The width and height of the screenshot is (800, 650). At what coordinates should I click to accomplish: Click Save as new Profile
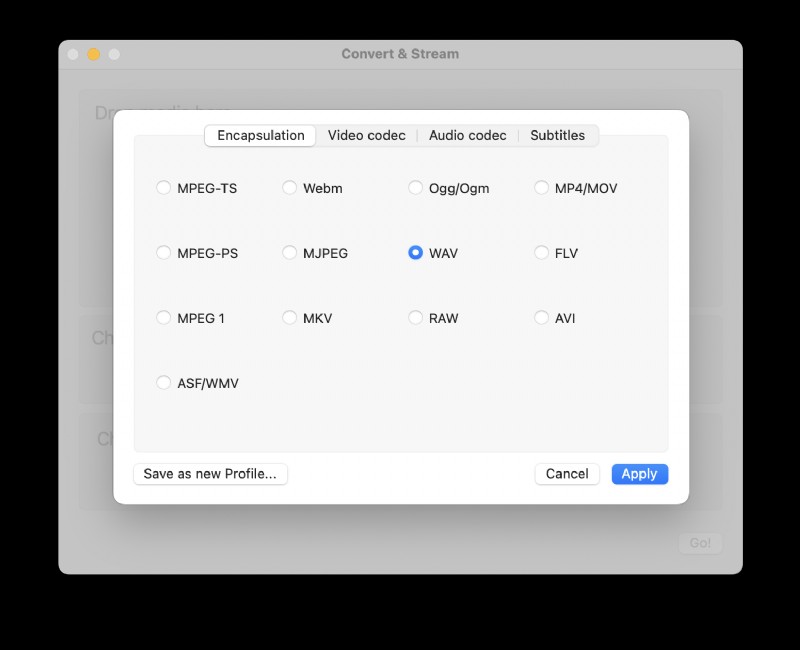coord(210,473)
